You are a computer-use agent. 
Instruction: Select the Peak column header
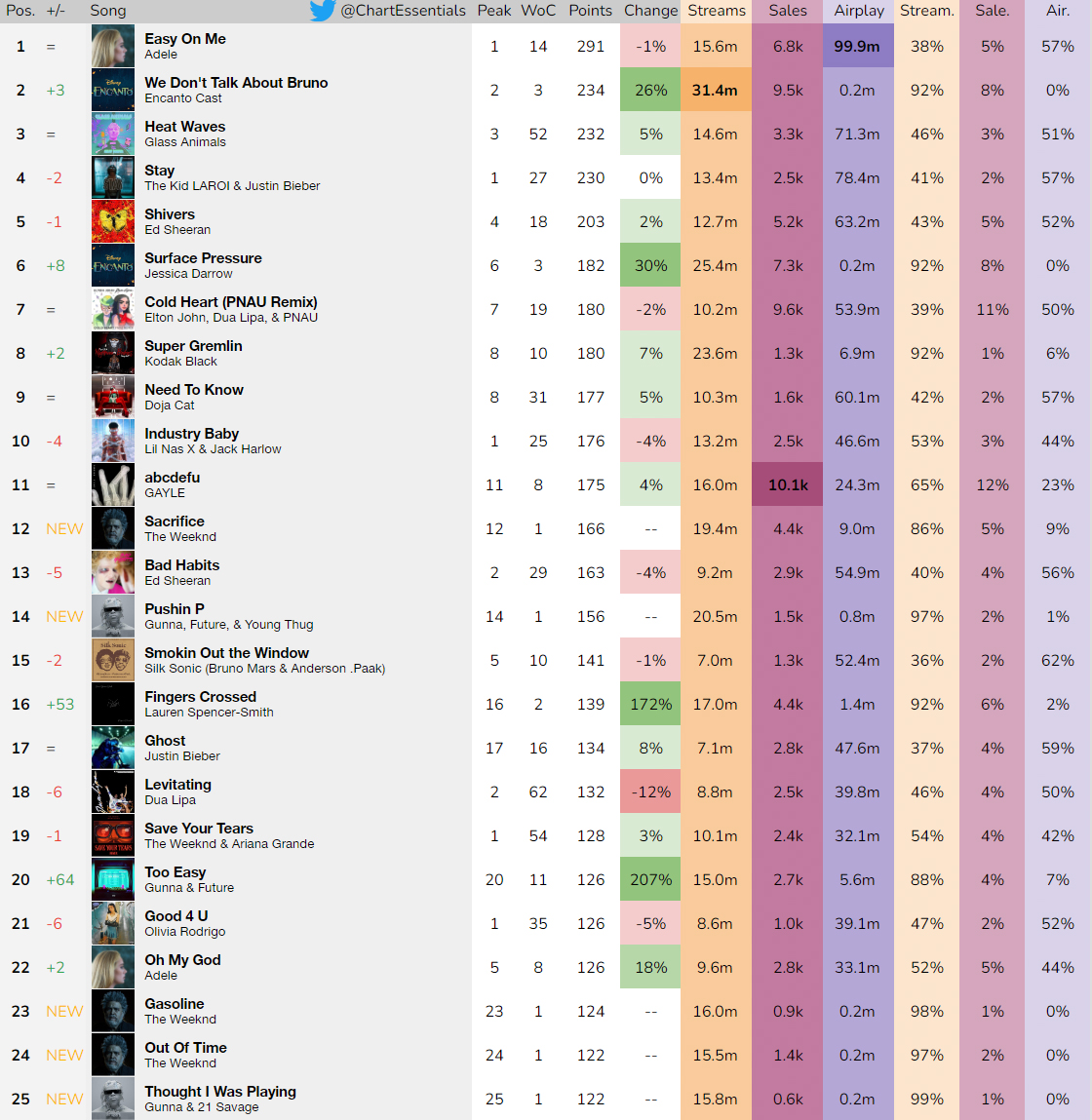pos(494,11)
